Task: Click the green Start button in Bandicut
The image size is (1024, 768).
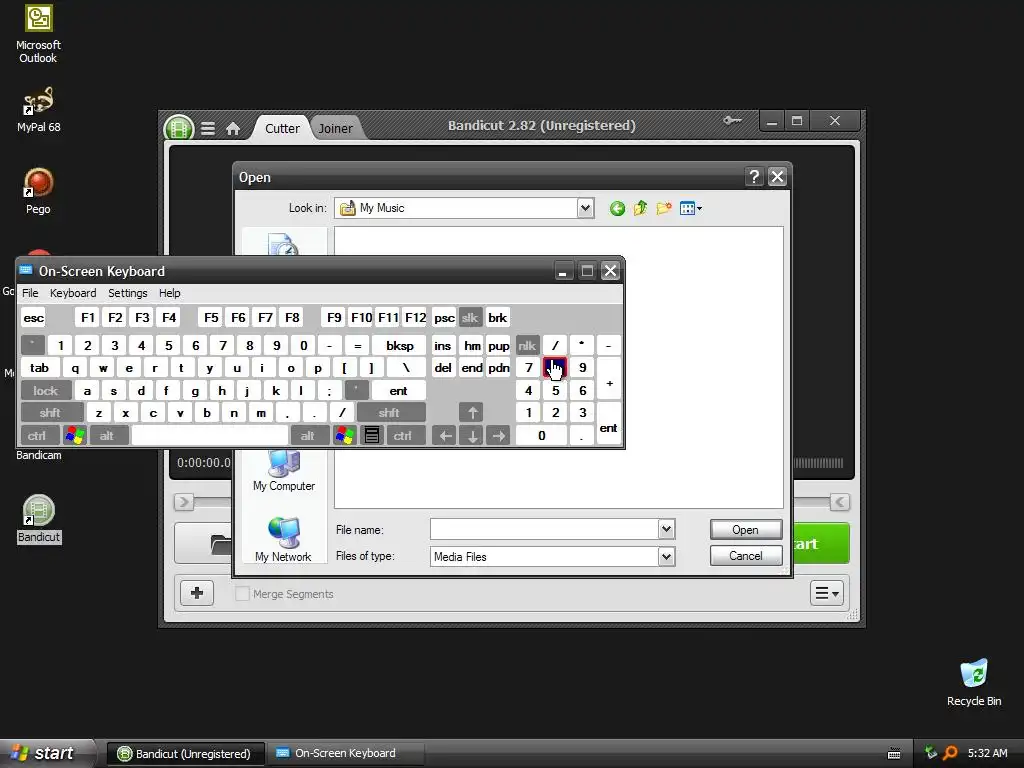Action: tap(822, 543)
